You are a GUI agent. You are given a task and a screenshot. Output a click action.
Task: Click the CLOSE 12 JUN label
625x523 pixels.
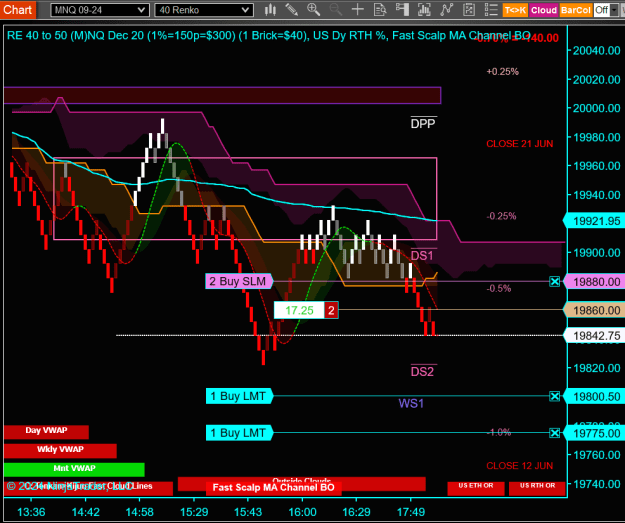coord(520,466)
